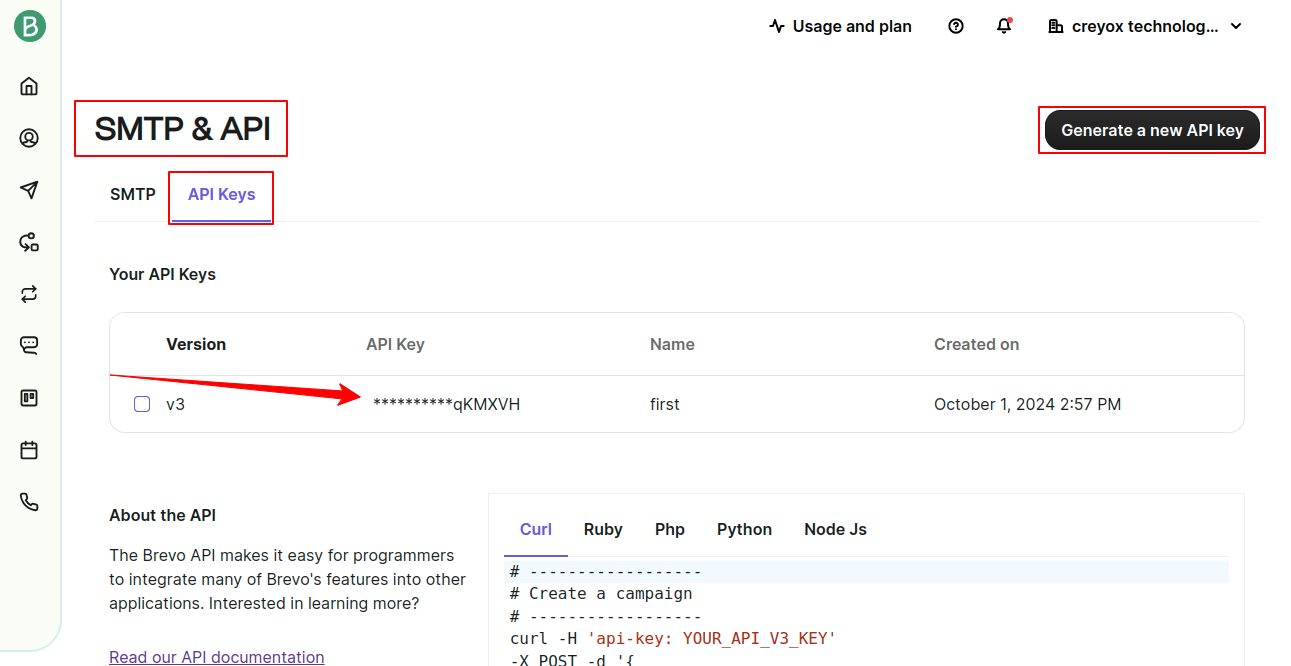Viewport: 1291px width, 666px height.
Task: Open the Home icon in sidebar
Action: [x=29, y=86]
